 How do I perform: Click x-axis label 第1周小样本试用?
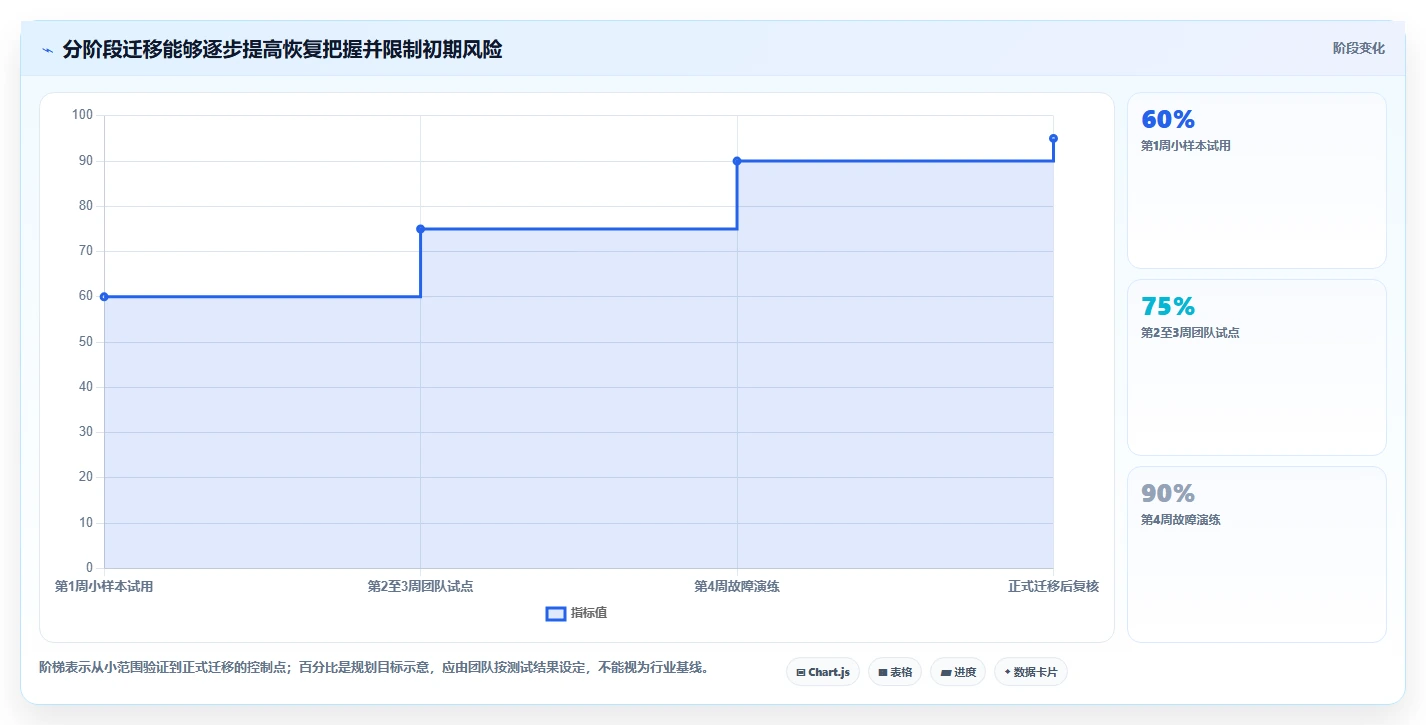coord(104,587)
